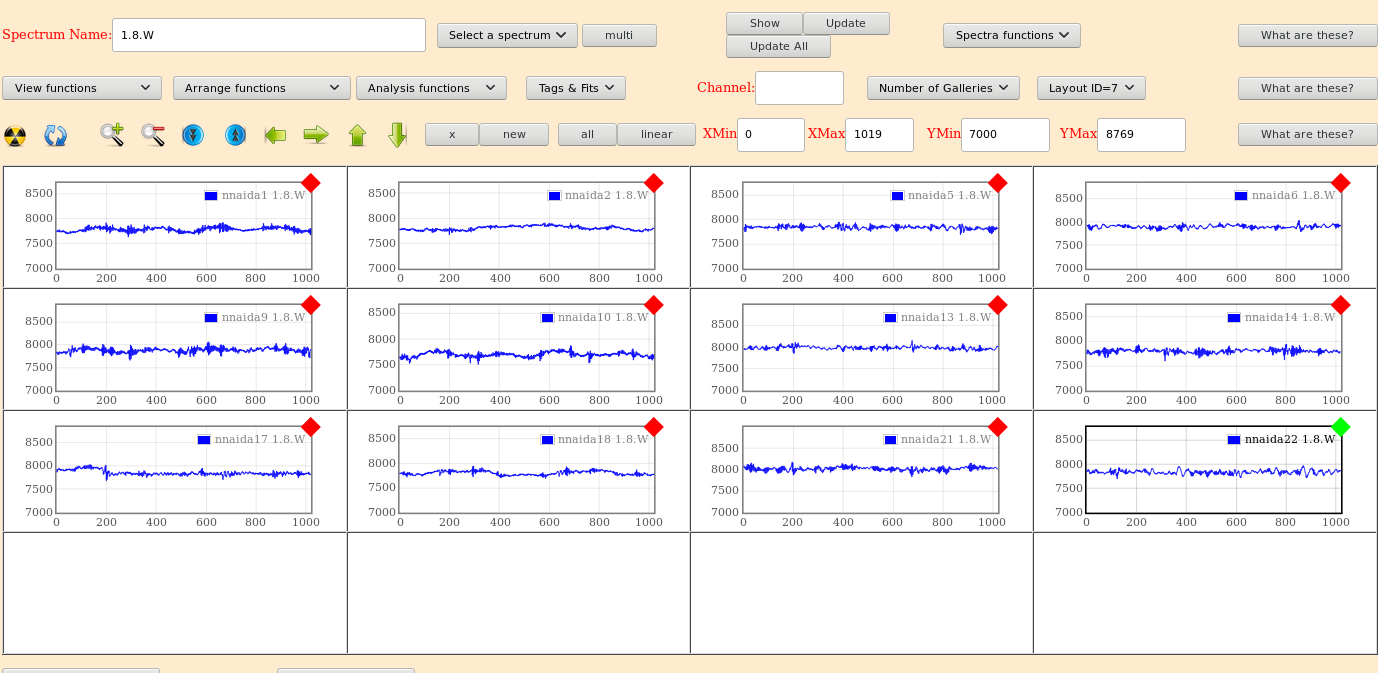Toggle the green diamond on nnaida22 plot

click(x=1341, y=427)
